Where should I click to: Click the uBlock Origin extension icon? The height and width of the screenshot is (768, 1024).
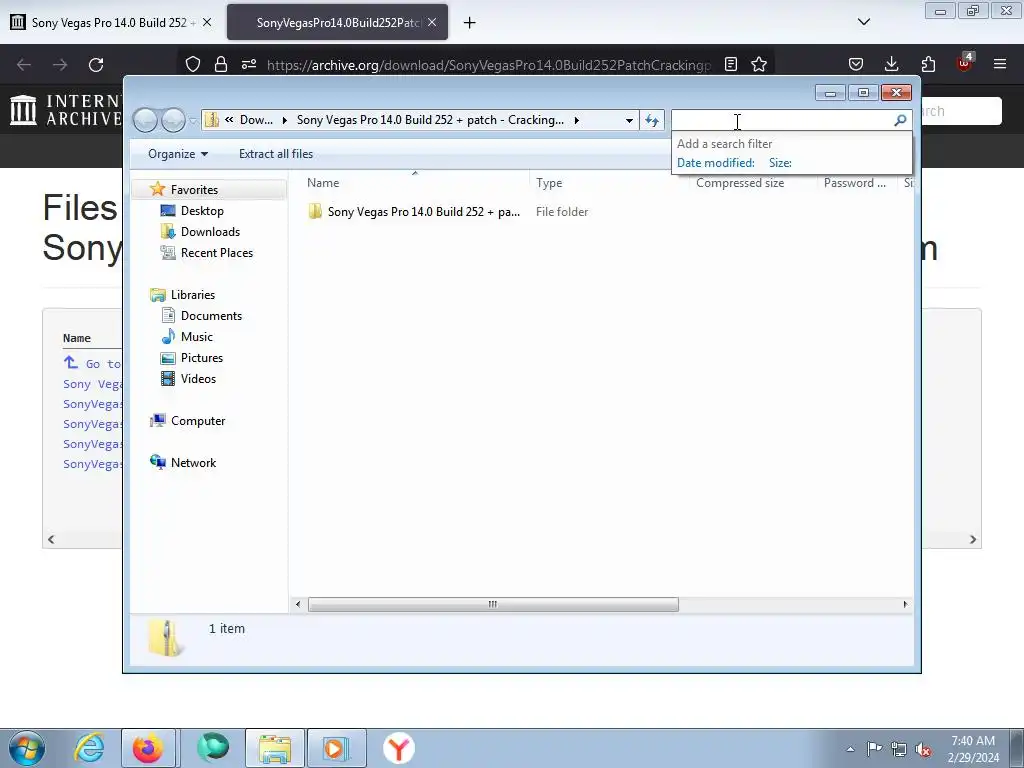964,63
